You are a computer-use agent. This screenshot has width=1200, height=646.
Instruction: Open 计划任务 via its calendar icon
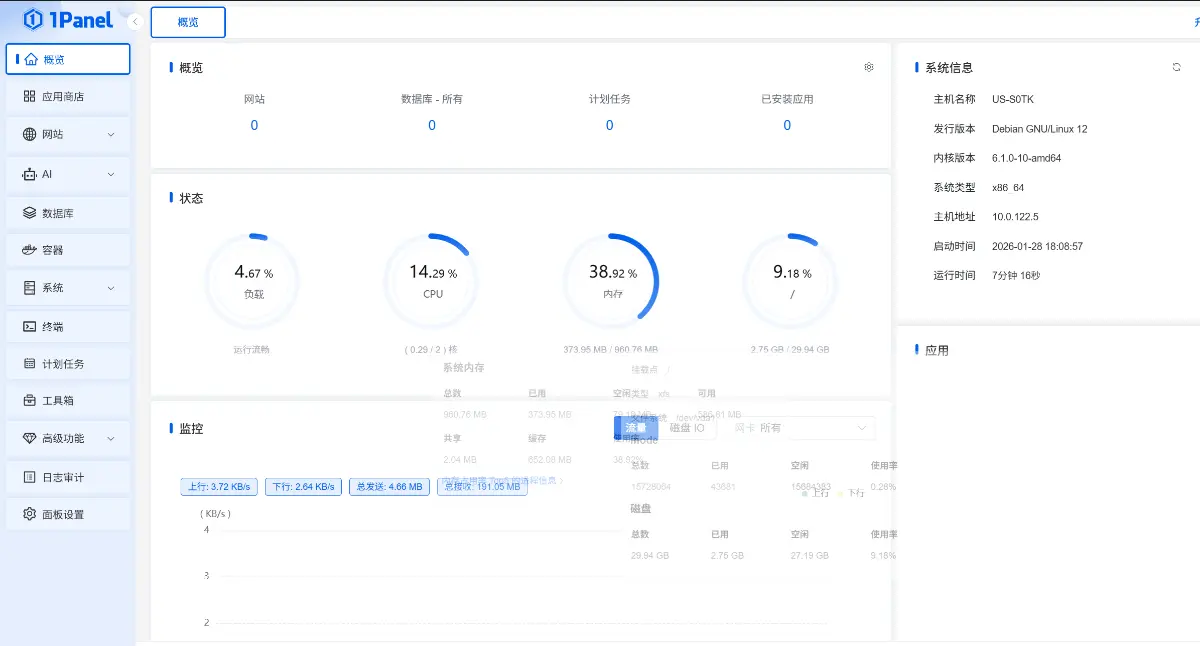(x=30, y=364)
